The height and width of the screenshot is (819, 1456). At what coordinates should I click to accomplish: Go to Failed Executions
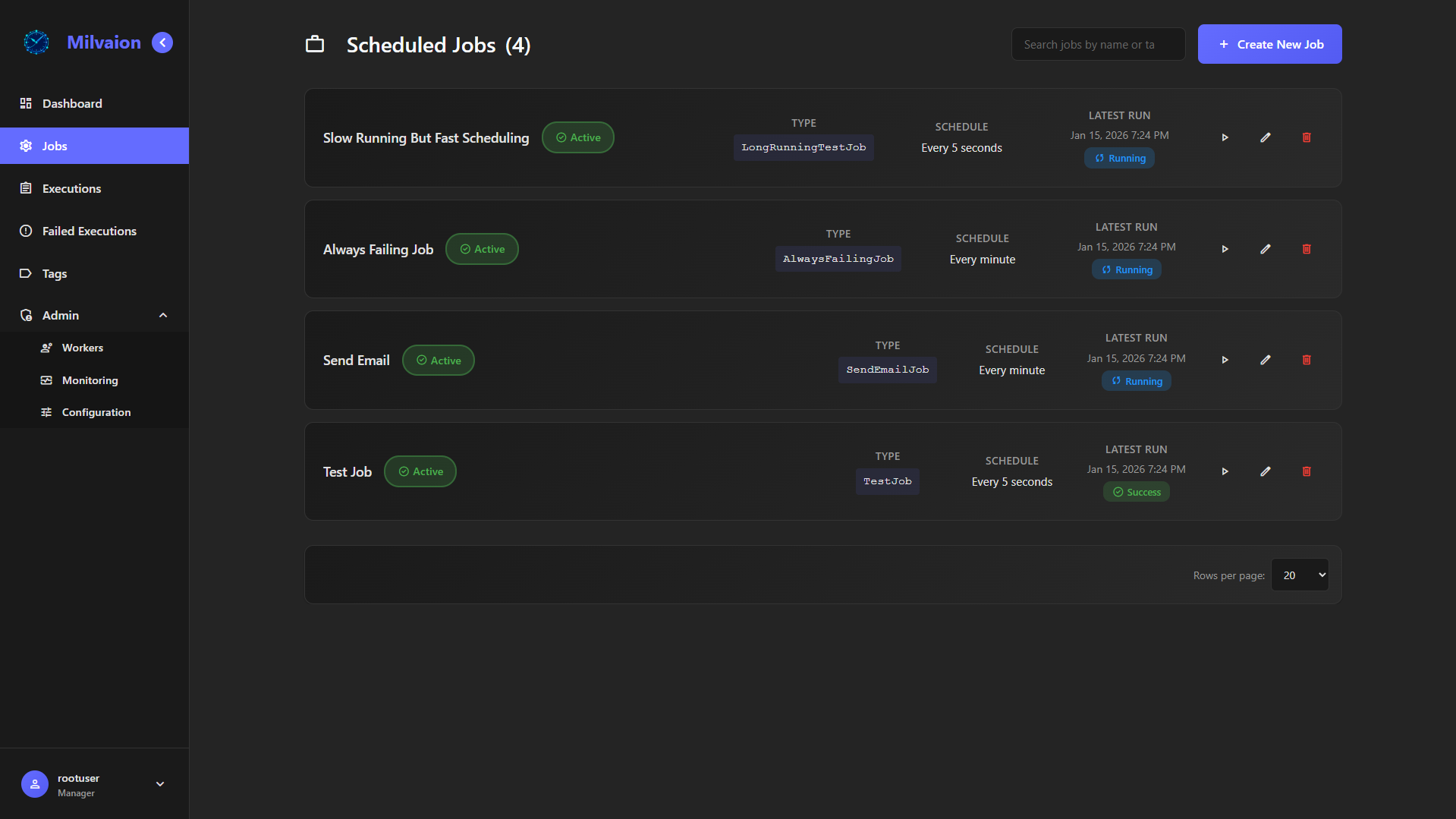[89, 231]
